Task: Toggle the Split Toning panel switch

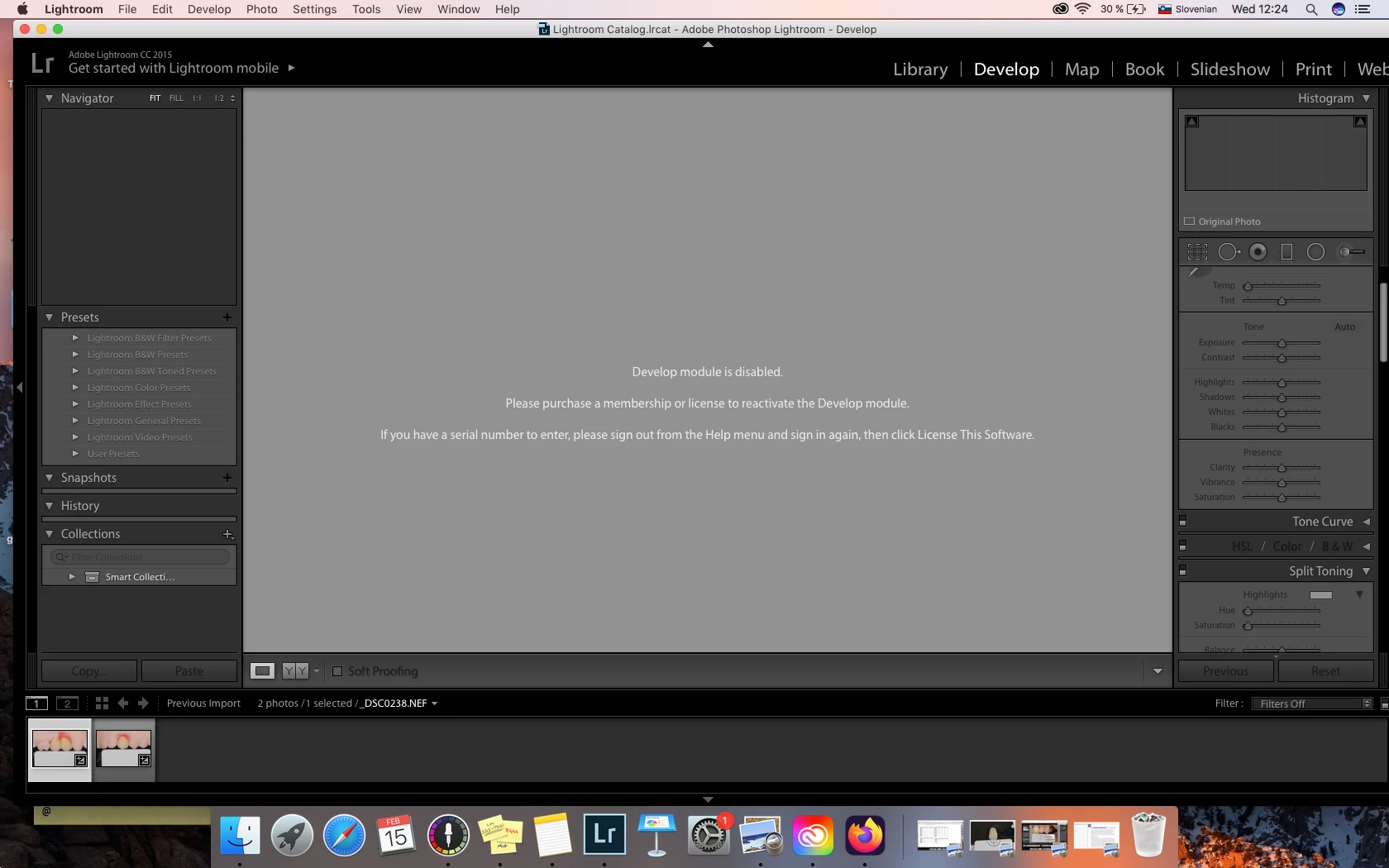Action: click(1182, 571)
